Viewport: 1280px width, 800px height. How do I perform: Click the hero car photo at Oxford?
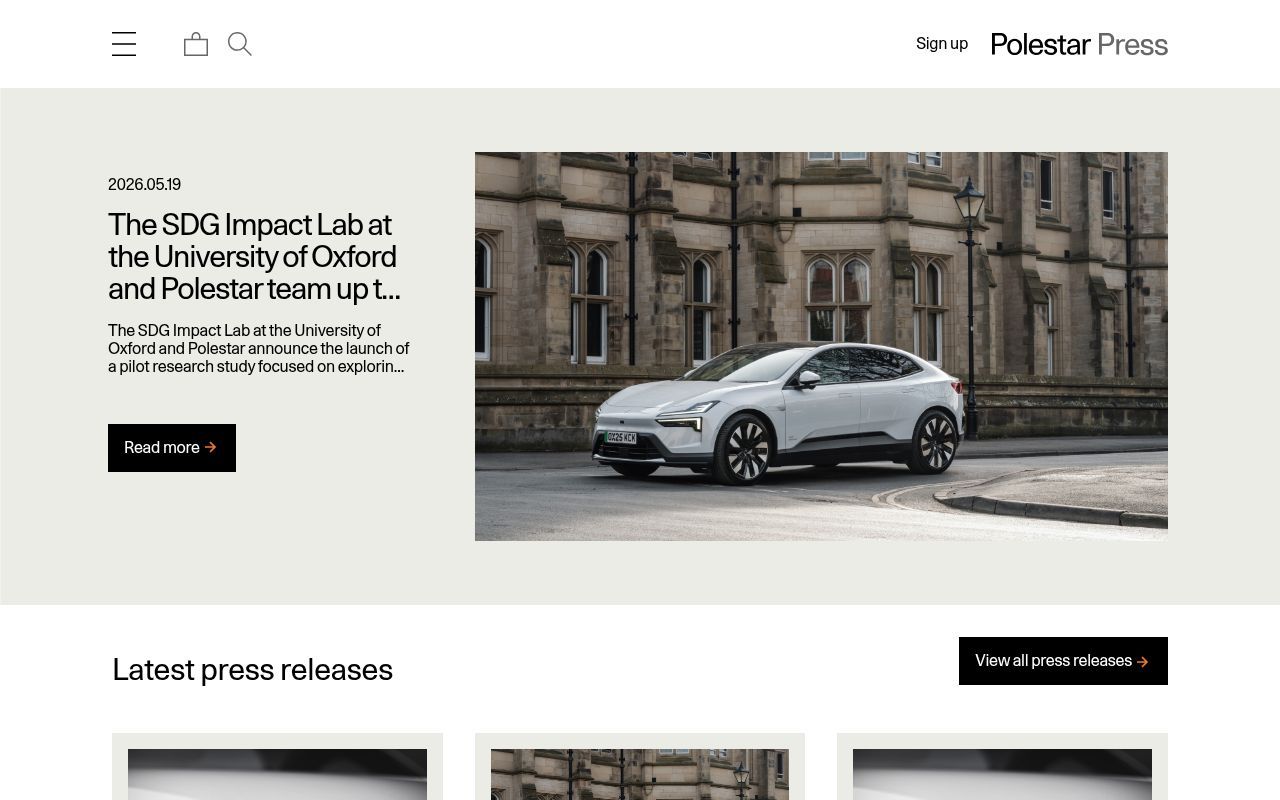pos(821,346)
